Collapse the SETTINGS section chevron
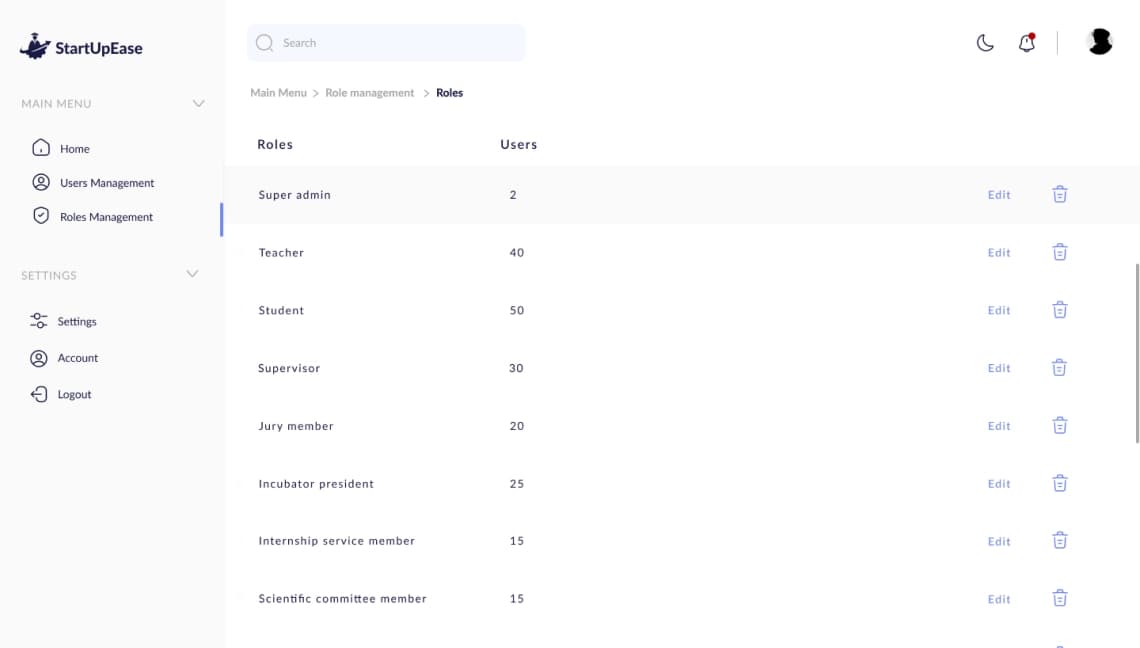The image size is (1140, 648). [x=192, y=274]
